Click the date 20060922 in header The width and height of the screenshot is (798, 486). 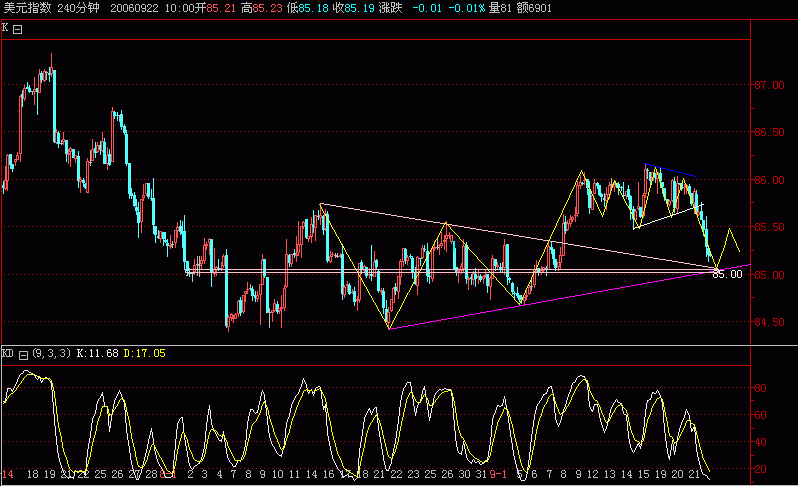[134, 8]
